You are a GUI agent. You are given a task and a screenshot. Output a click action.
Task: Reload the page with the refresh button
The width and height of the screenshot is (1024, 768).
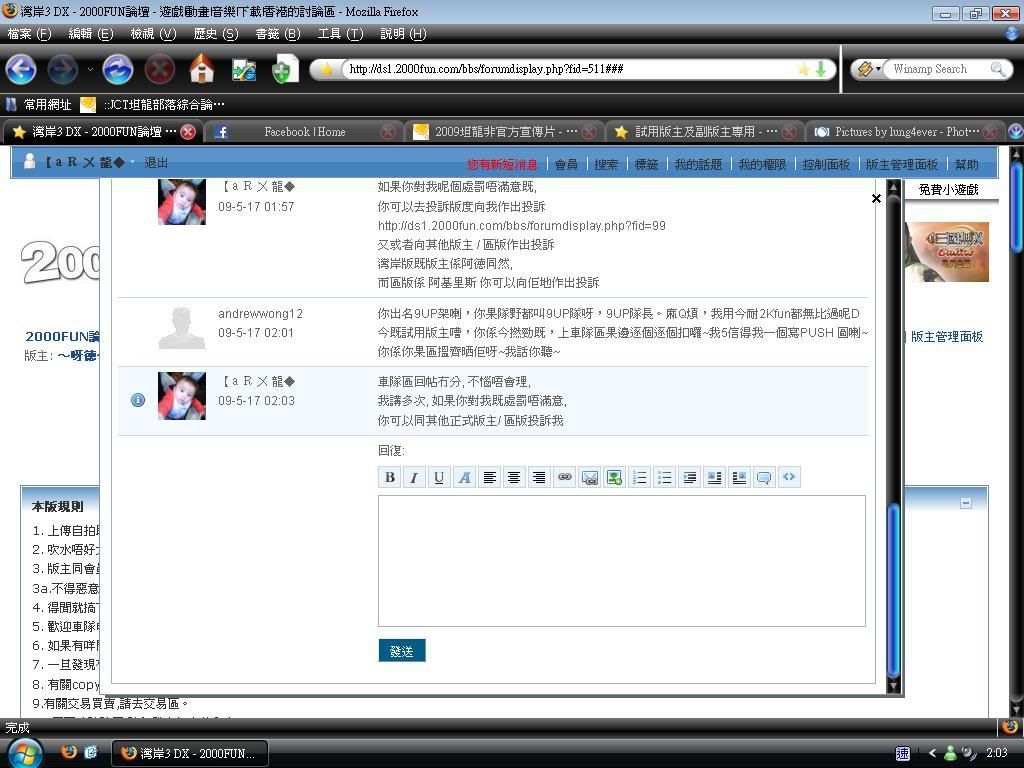[x=118, y=69]
